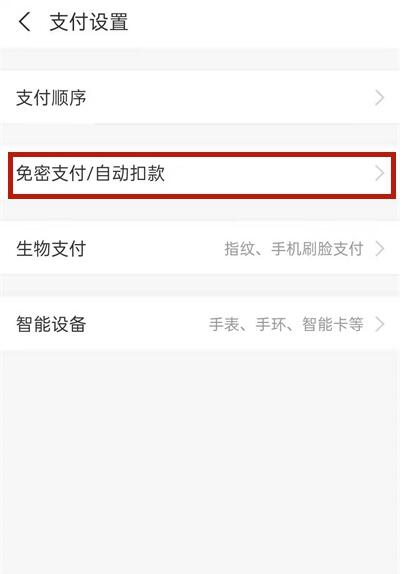Image resolution: width=402 pixels, height=574 pixels.
Task: Click the chevron next to 智能设备
Action: click(x=380, y=324)
